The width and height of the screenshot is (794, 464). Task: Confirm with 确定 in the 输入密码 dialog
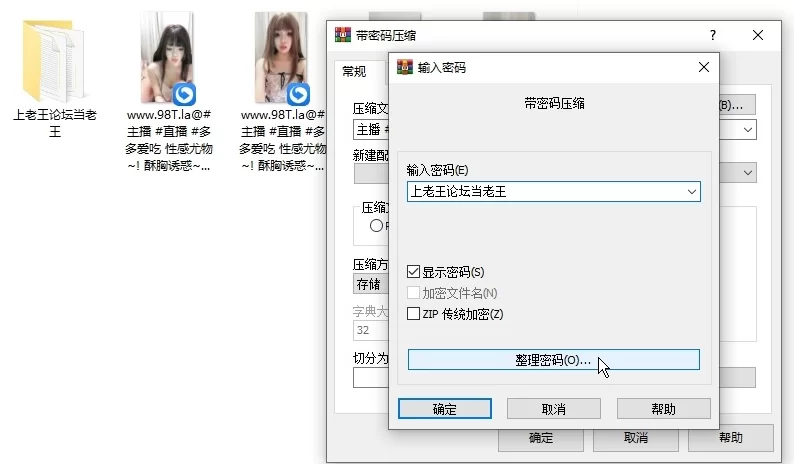coord(445,409)
